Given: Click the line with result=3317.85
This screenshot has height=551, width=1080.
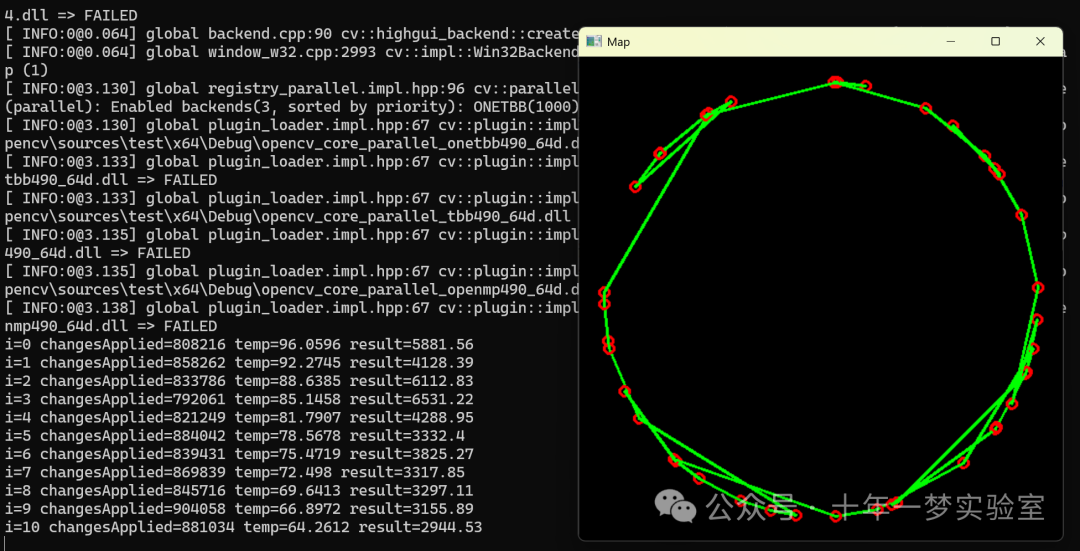Looking at the screenshot, I should (x=235, y=472).
